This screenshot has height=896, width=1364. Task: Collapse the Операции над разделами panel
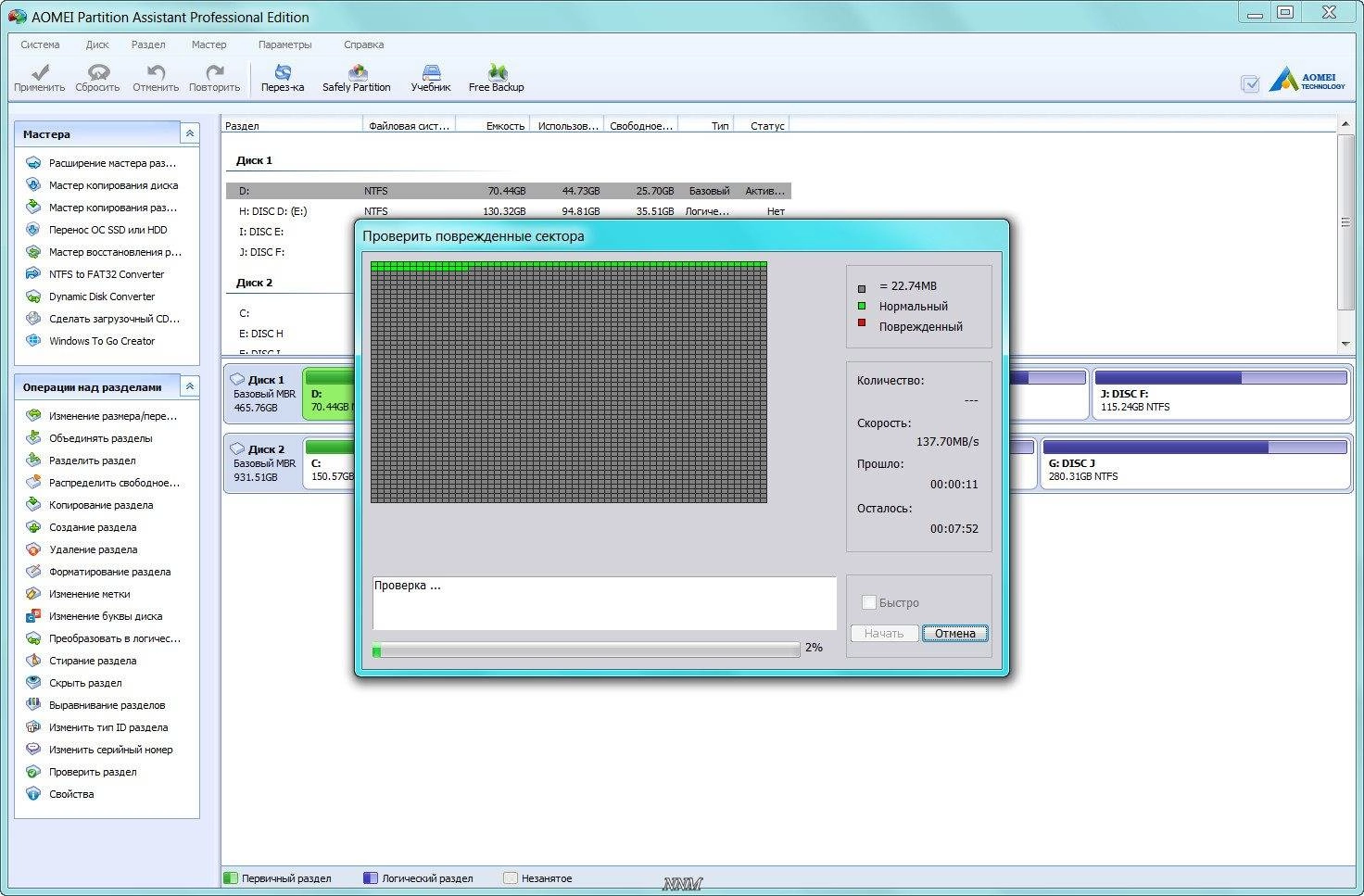[x=189, y=386]
